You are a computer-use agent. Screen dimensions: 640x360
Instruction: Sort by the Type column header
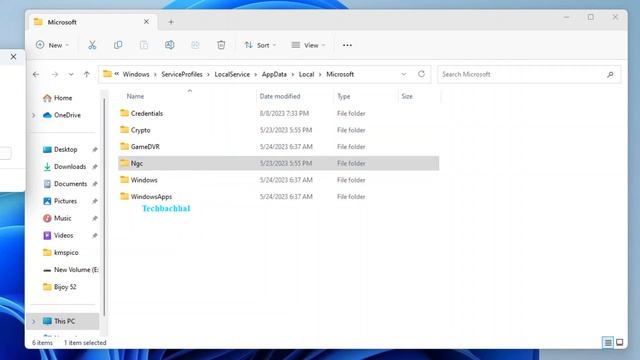[x=344, y=96]
